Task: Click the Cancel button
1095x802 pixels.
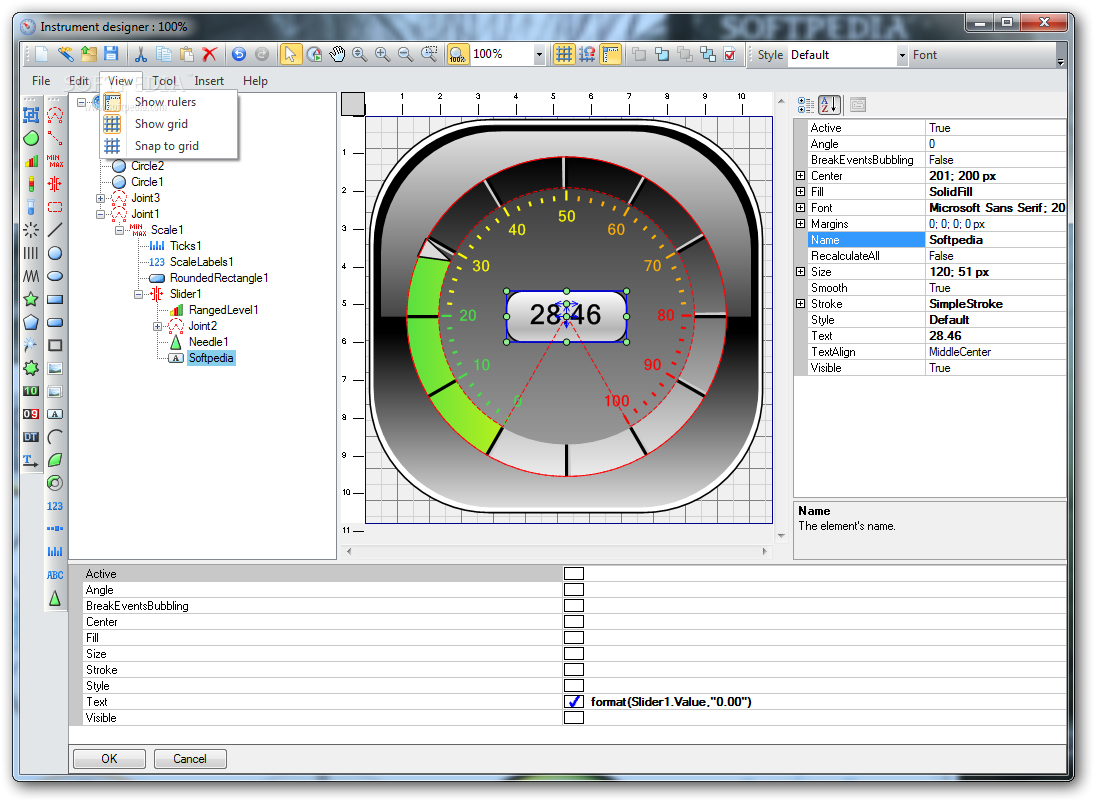Action: click(190, 759)
